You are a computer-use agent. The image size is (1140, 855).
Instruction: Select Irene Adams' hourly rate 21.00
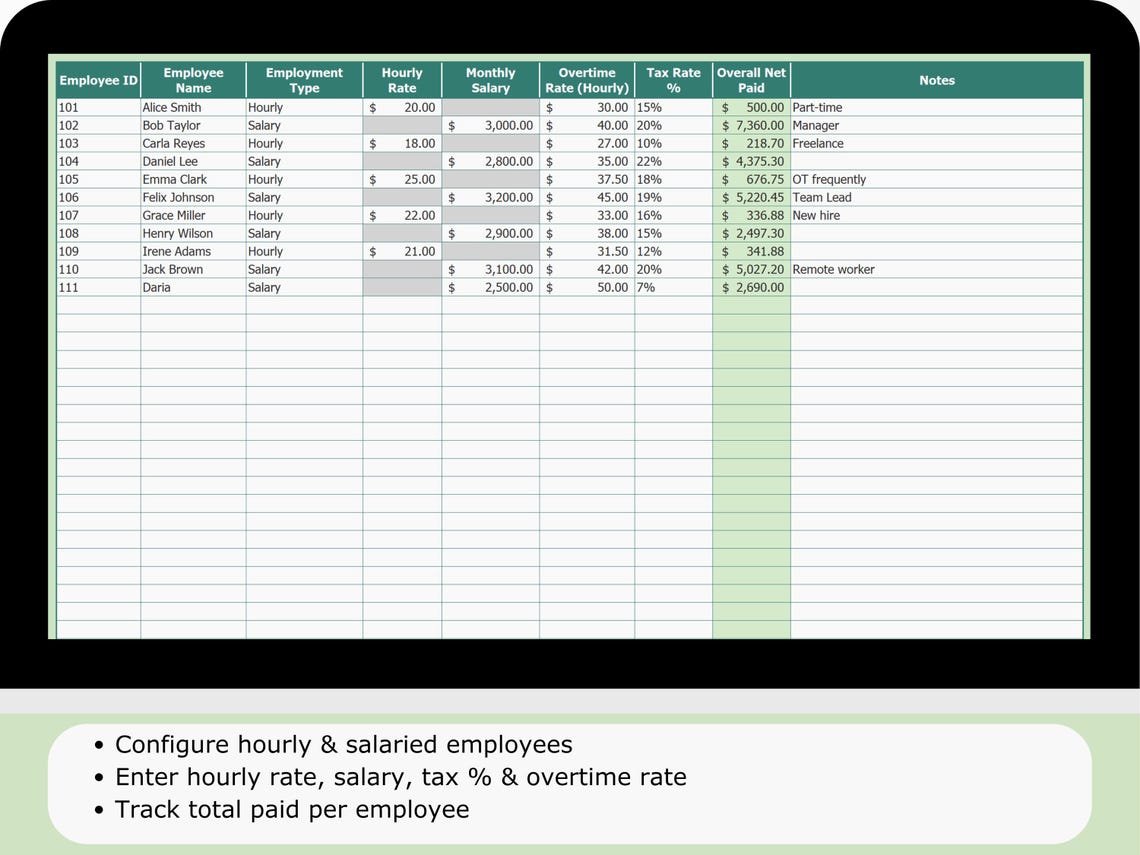402,251
